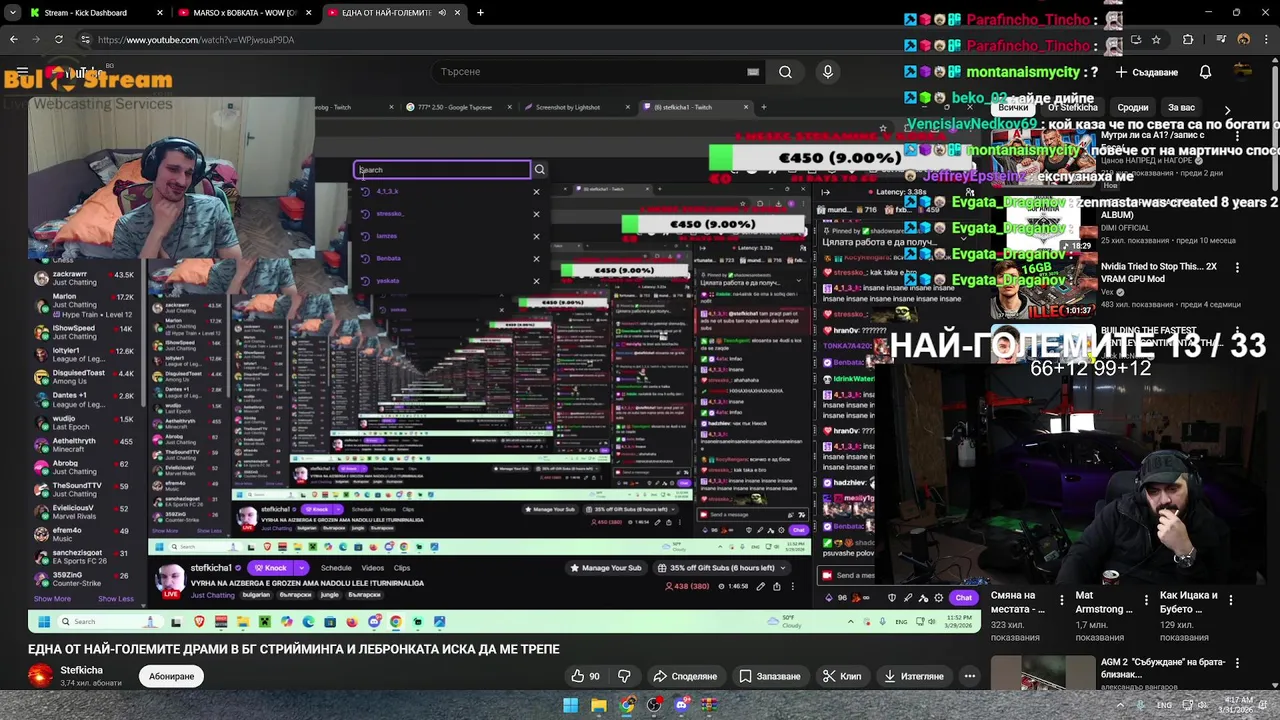Start voice search with the microphone icon
Screen dimensions: 1280x720
pyautogui.click(x=827, y=72)
